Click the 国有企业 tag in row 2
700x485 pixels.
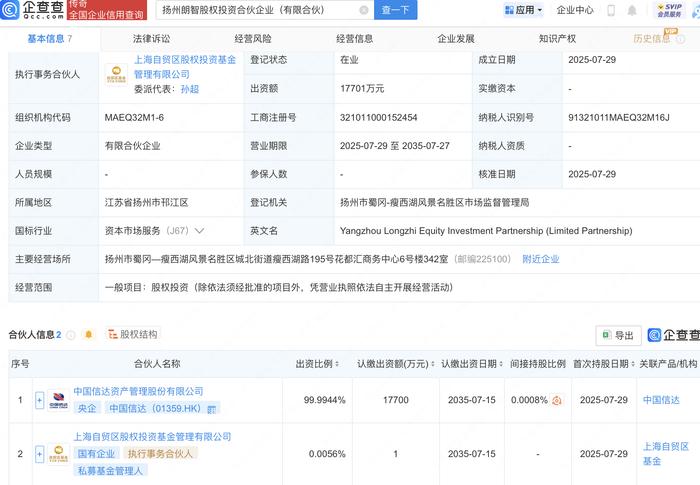[x=96, y=454]
